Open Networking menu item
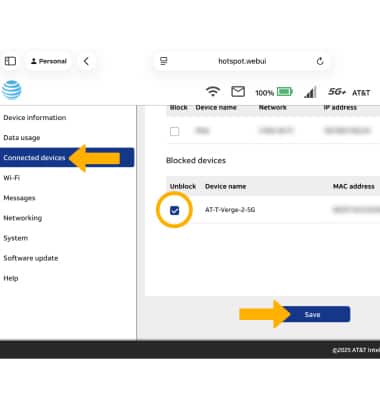 (23, 218)
